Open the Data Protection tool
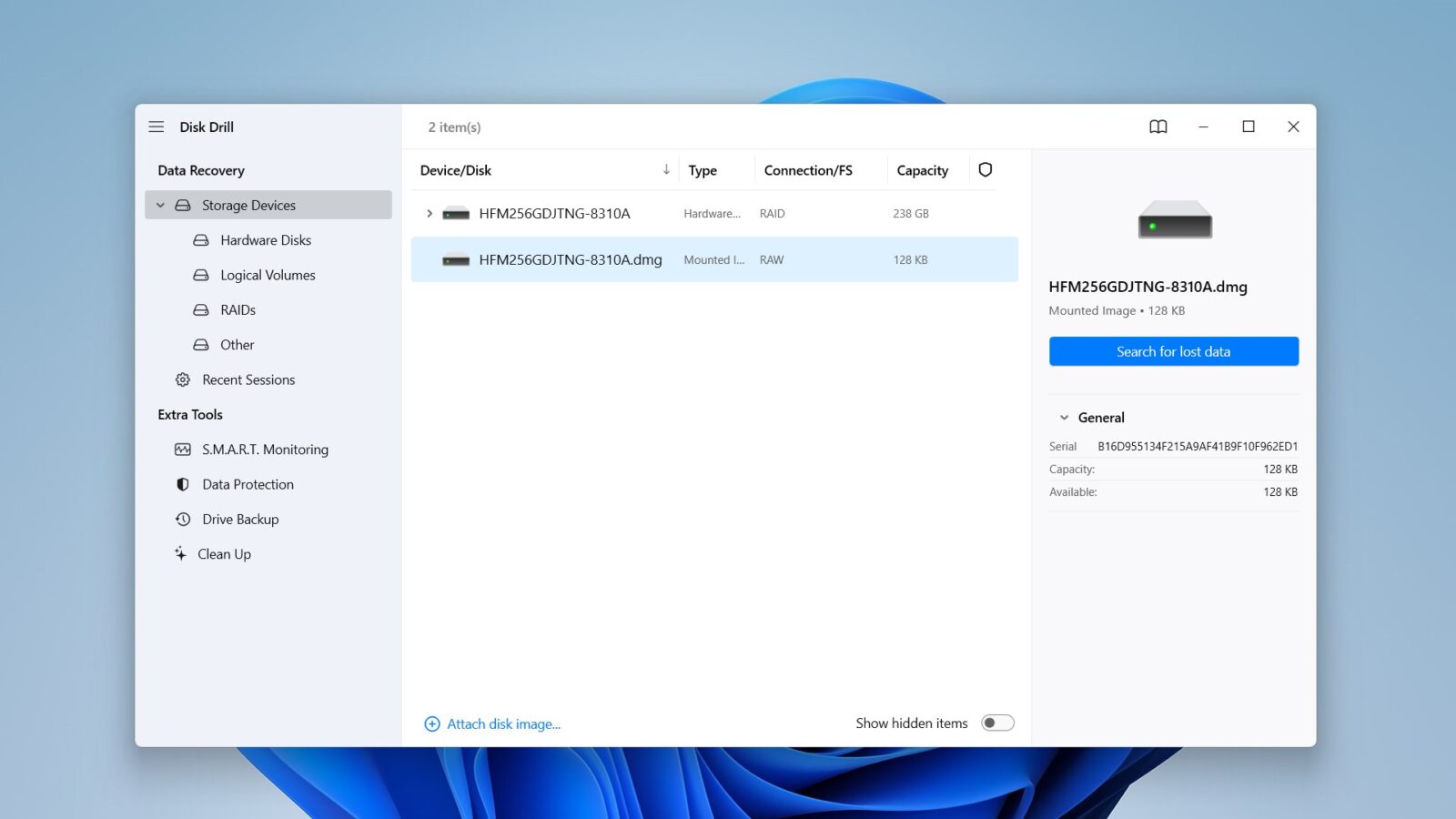The image size is (1456, 819). point(248,484)
